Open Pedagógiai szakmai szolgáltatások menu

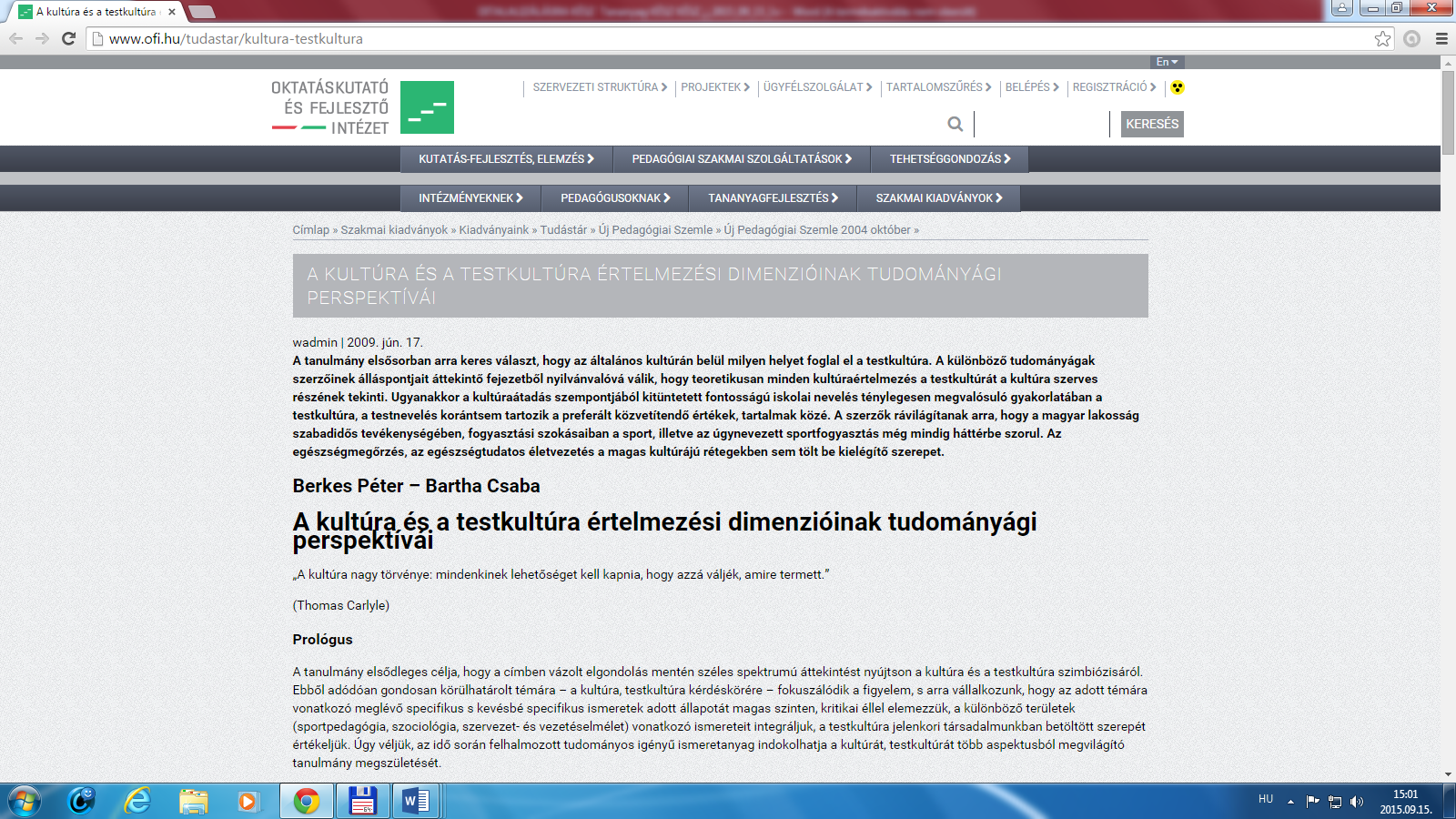pos(742,159)
